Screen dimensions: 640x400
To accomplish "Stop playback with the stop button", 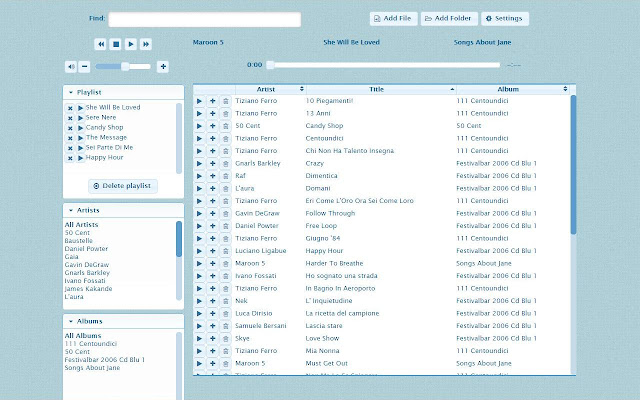I will click(x=116, y=44).
